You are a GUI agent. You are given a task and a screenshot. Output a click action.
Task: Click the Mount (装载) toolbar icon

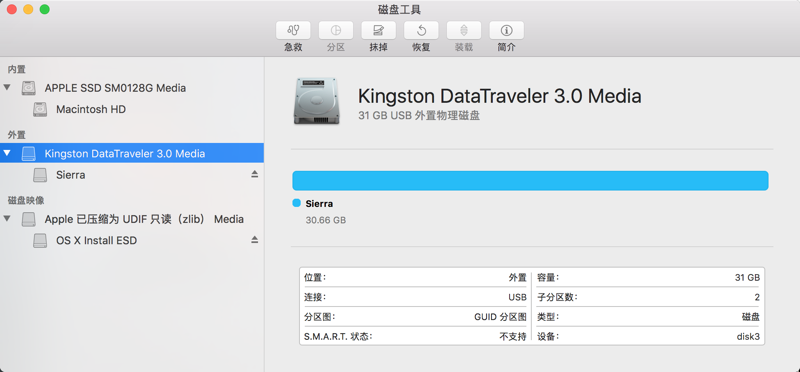click(464, 30)
